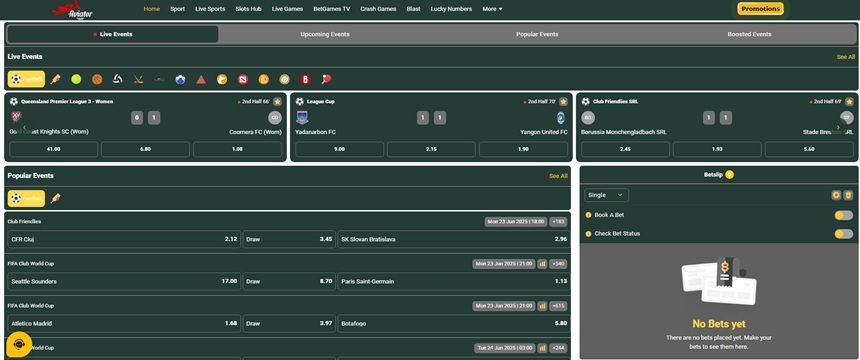Select the Football filter in Live Events
The image size is (860, 360).
pos(26,79)
